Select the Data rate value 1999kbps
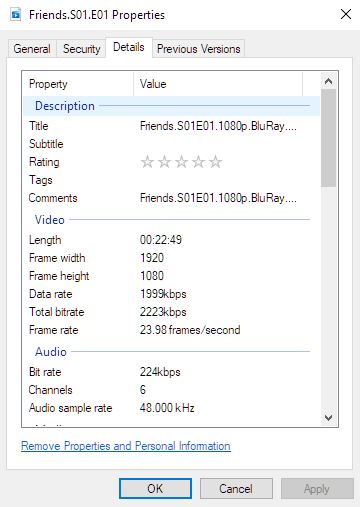Image resolution: width=360 pixels, height=507 pixels. (163, 294)
